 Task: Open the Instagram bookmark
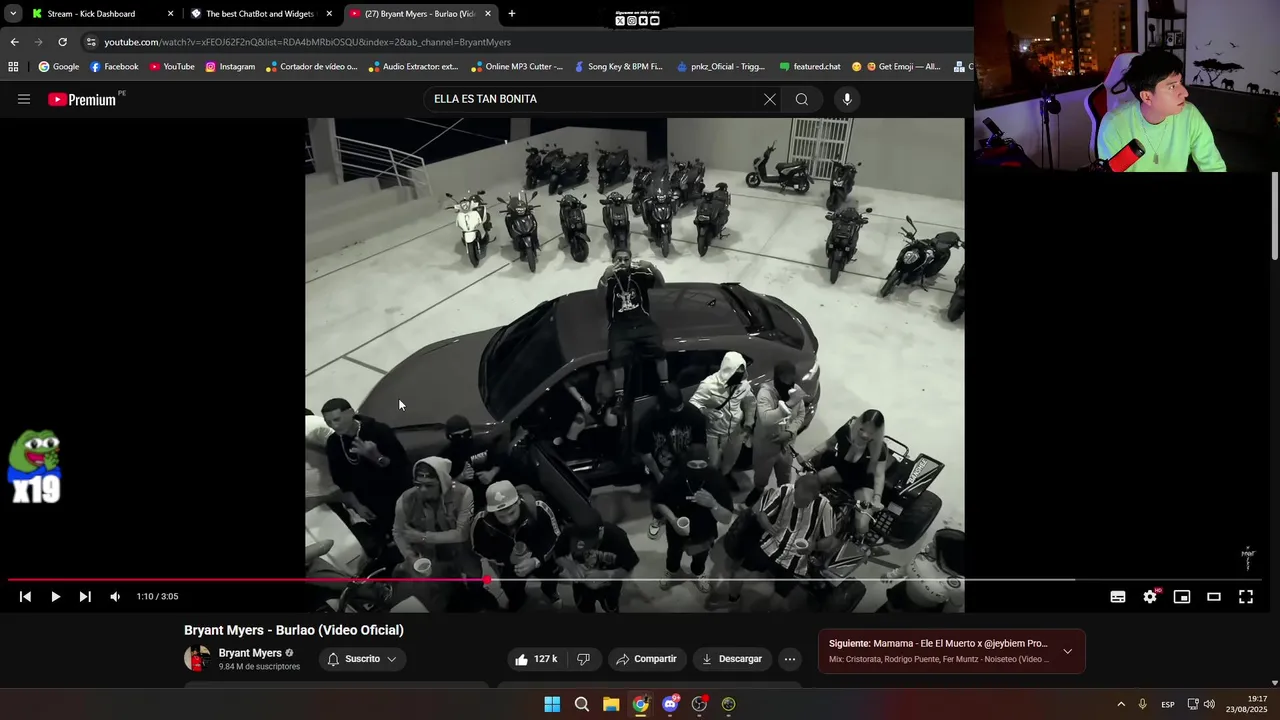230,67
